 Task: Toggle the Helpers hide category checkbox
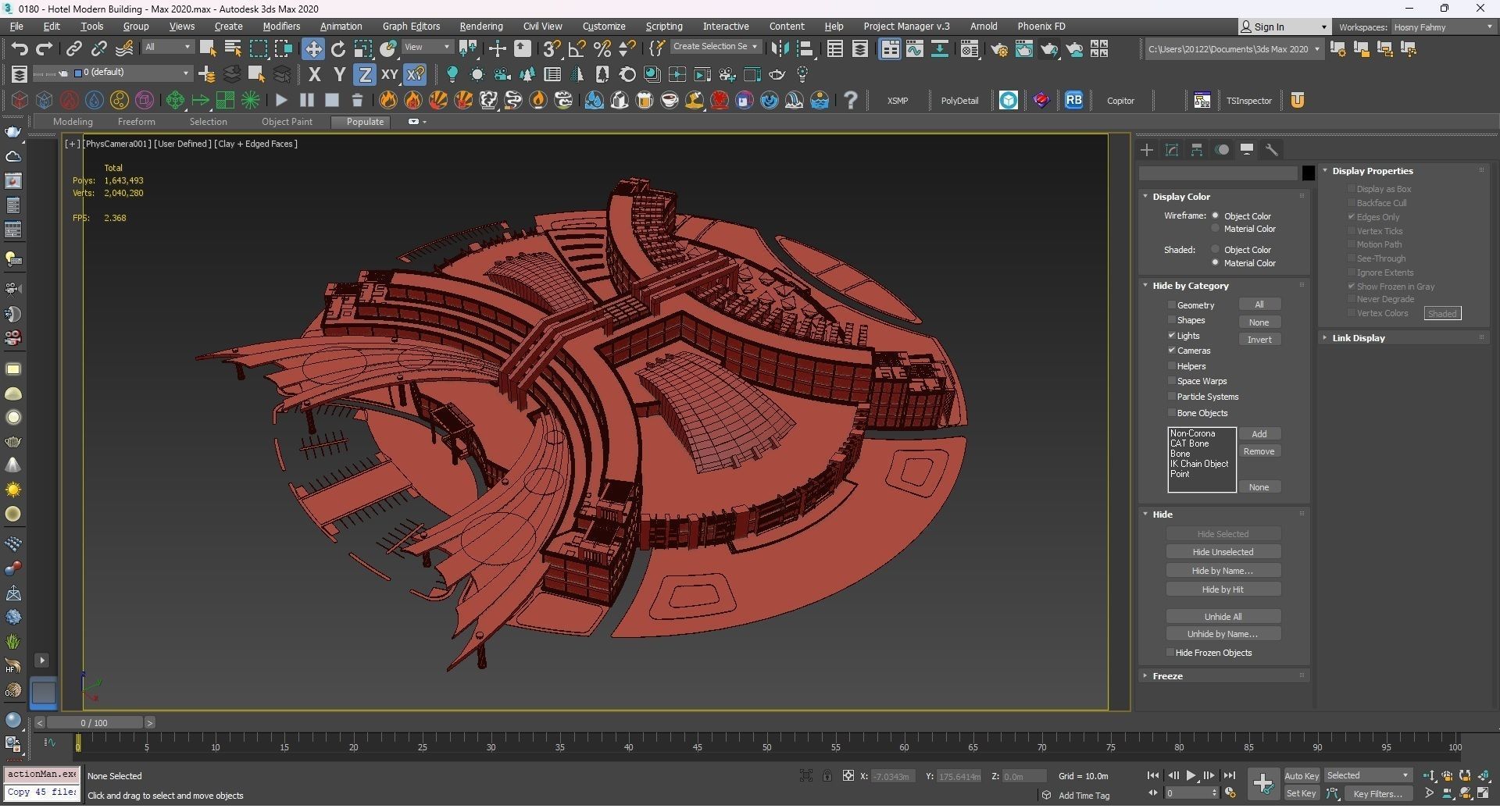coord(1172,366)
